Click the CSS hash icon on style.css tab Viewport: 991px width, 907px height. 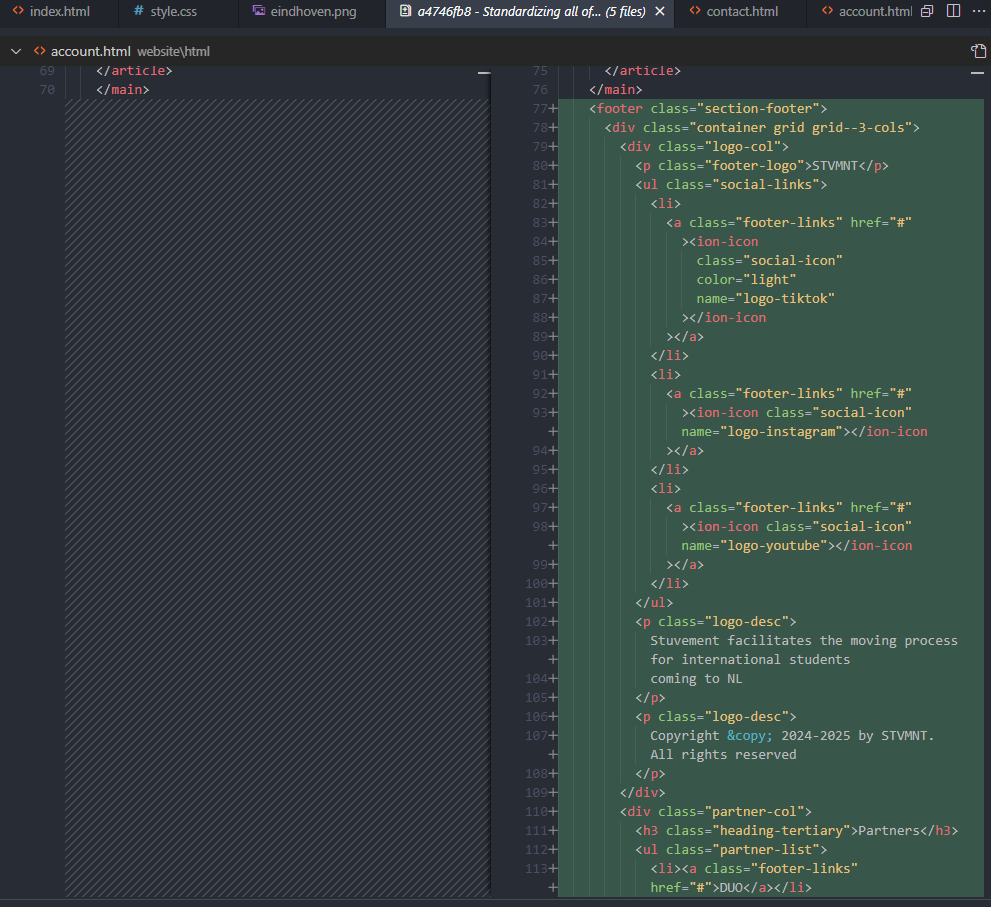coord(138,12)
